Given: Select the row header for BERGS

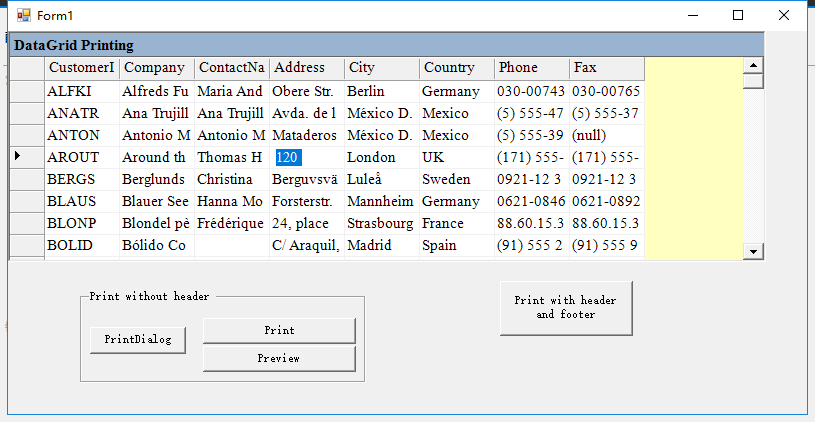Looking at the screenshot, I should point(27,179).
